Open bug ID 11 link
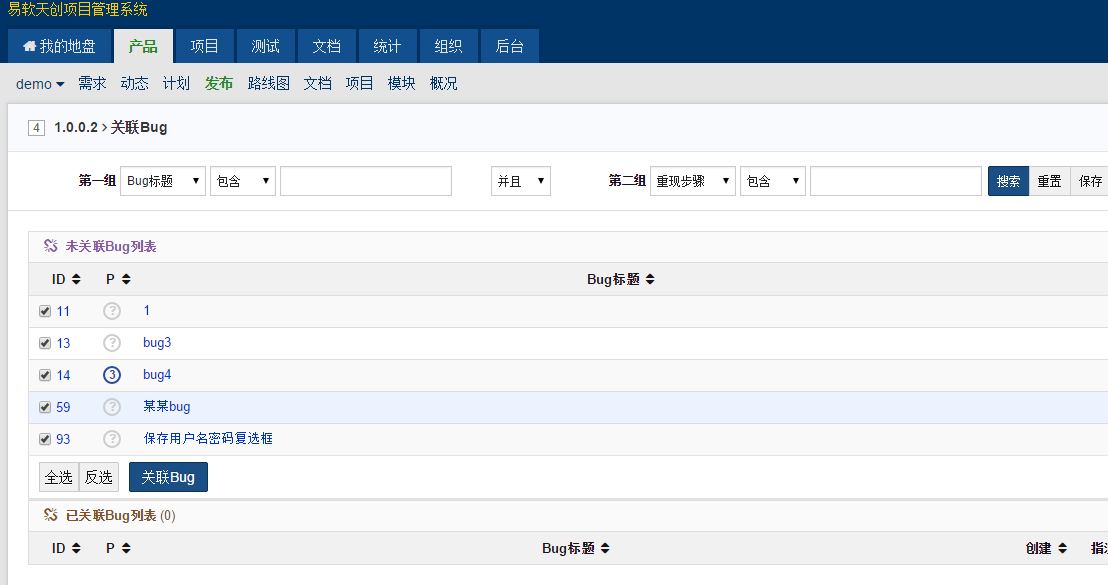This screenshot has width=1108, height=585. pos(63,311)
